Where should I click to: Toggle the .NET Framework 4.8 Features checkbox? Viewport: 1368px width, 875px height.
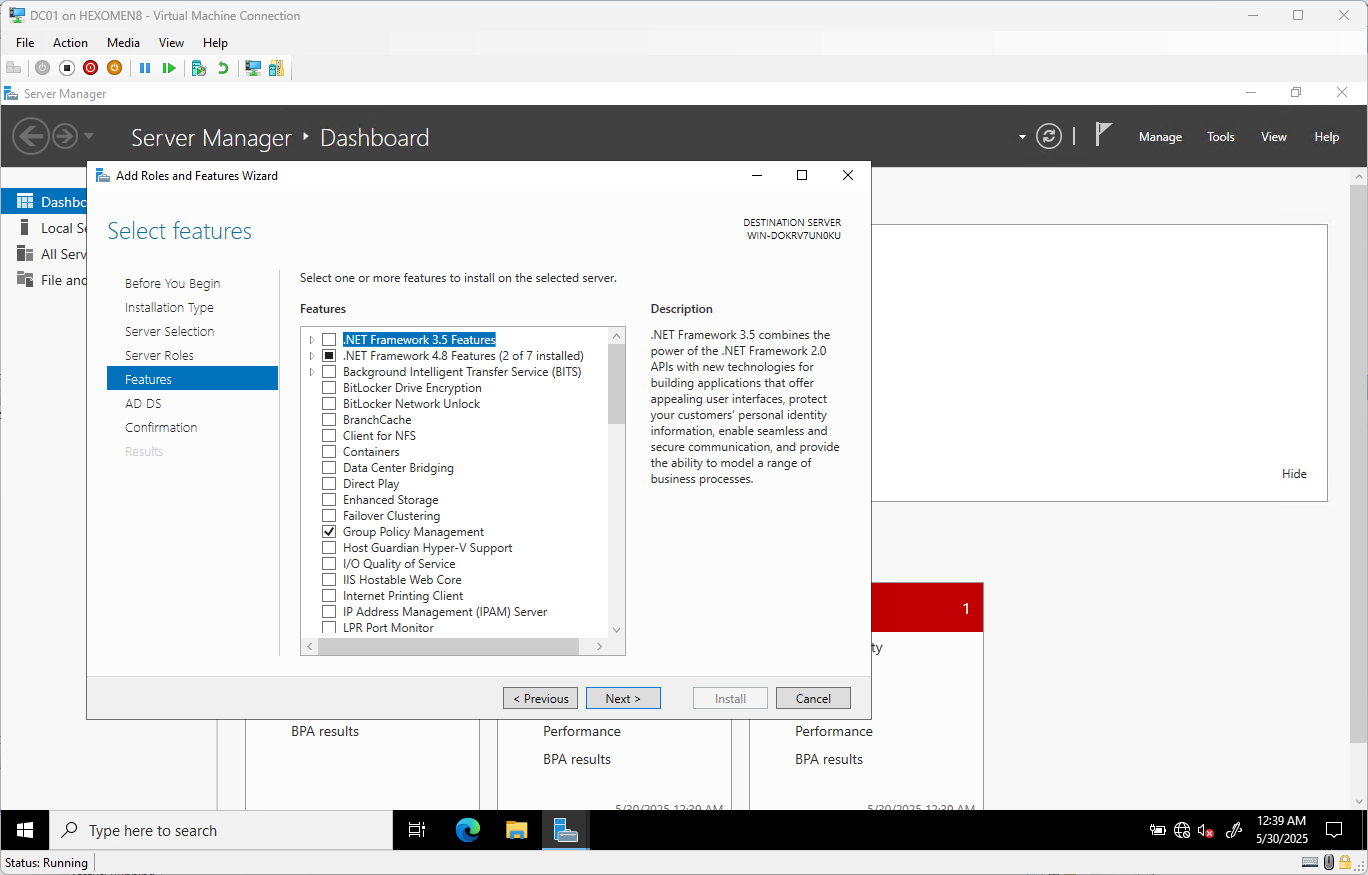(329, 356)
